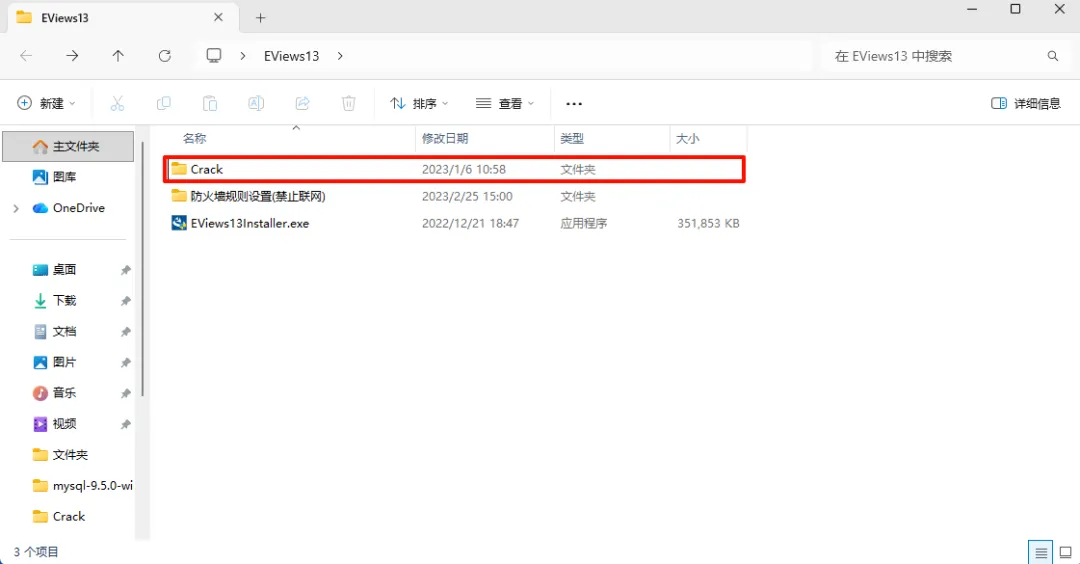Open the 新建 (New) dropdown
Viewport: 1080px width, 564px height.
[46, 103]
